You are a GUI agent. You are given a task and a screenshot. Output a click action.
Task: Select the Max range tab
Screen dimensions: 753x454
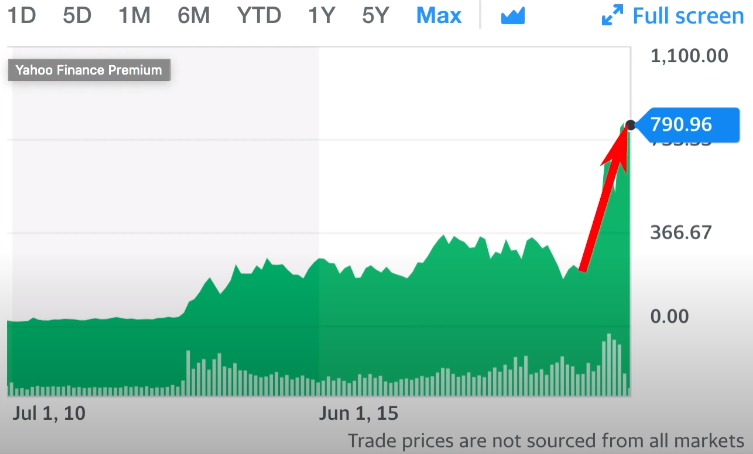[x=438, y=15]
